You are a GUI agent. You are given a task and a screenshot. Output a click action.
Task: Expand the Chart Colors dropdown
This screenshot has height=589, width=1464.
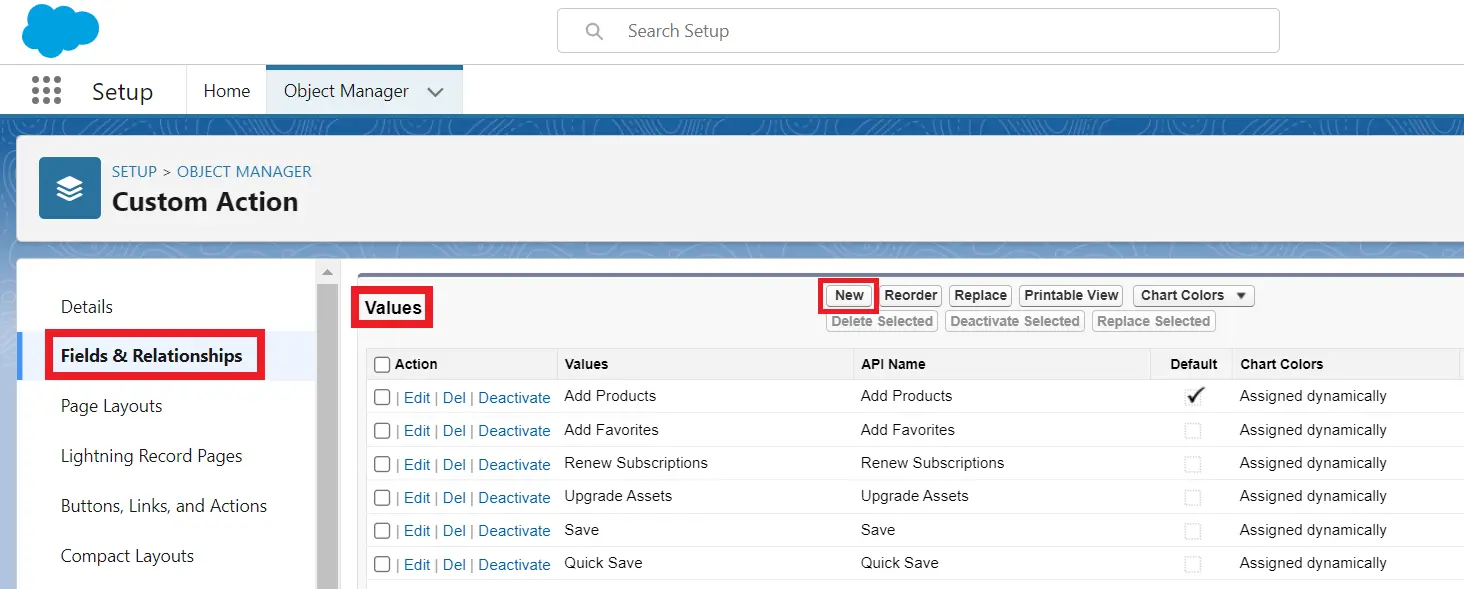click(1193, 296)
